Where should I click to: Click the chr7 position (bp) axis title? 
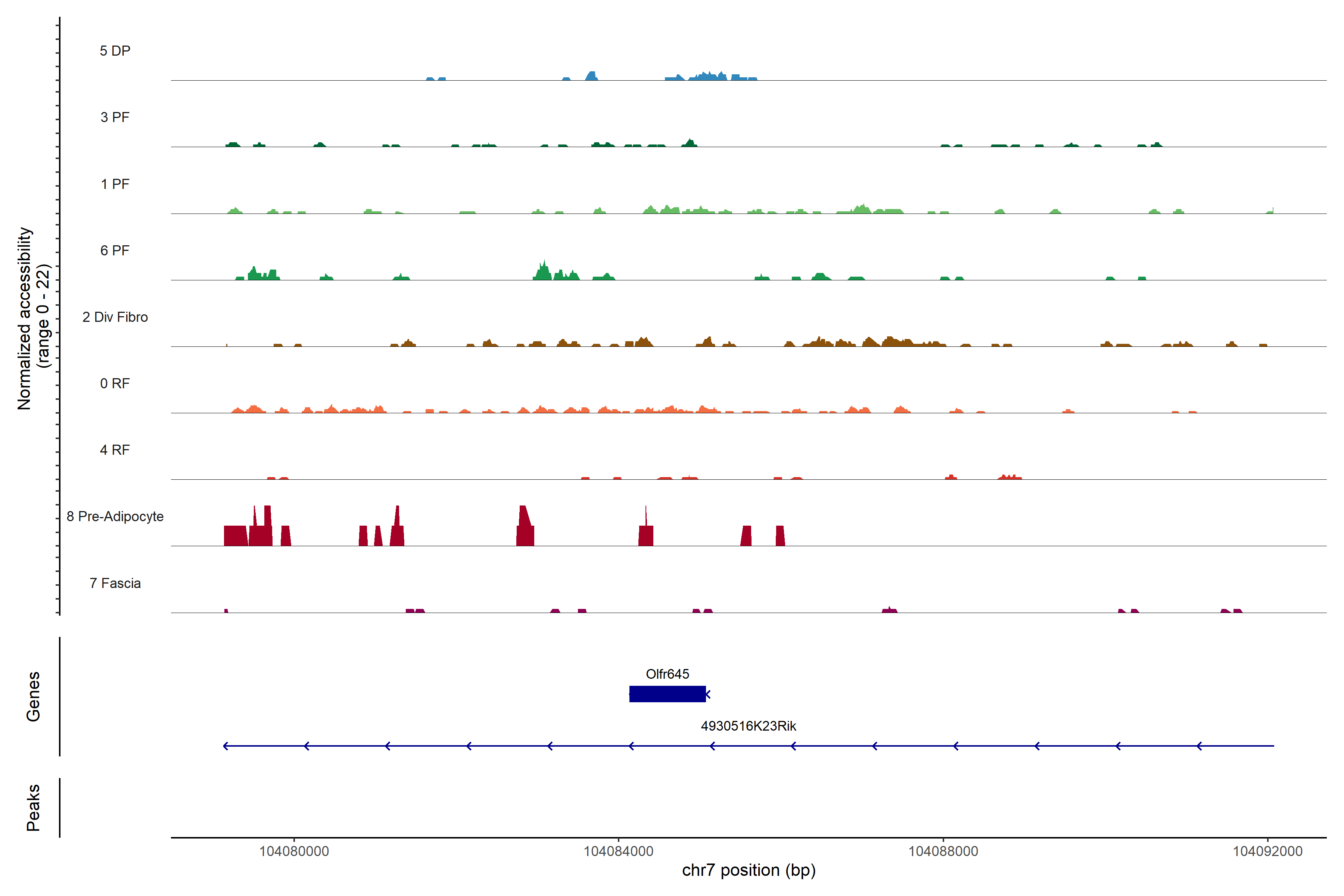[x=749, y=870]
